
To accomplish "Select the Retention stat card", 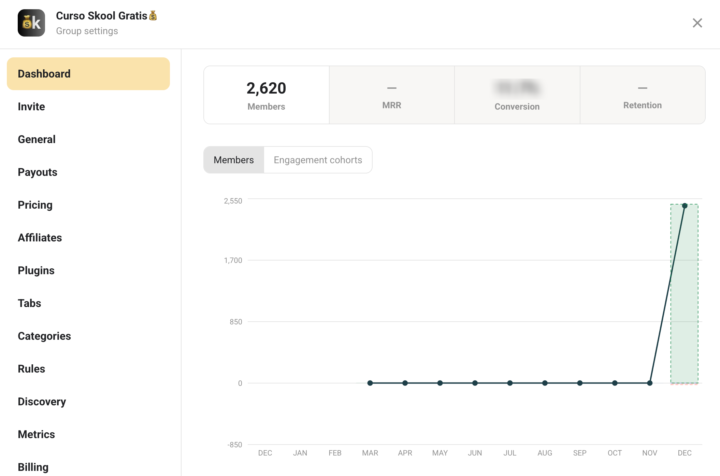I will pyautogui.click(x=642, y=95).
